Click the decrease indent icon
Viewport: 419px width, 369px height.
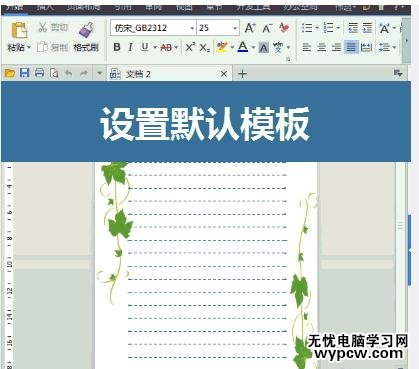coord(353,28)
